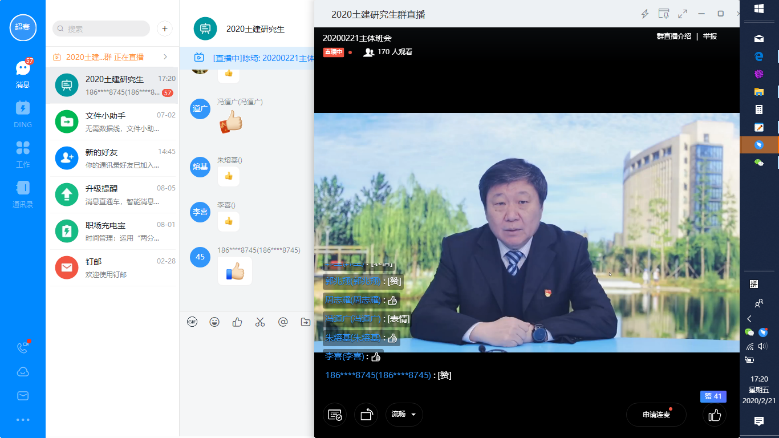Image resolution: width=779 pixels, height=438 pixels.
Task: Click the send file folder icon in chat toolbar
Action: 306,322
